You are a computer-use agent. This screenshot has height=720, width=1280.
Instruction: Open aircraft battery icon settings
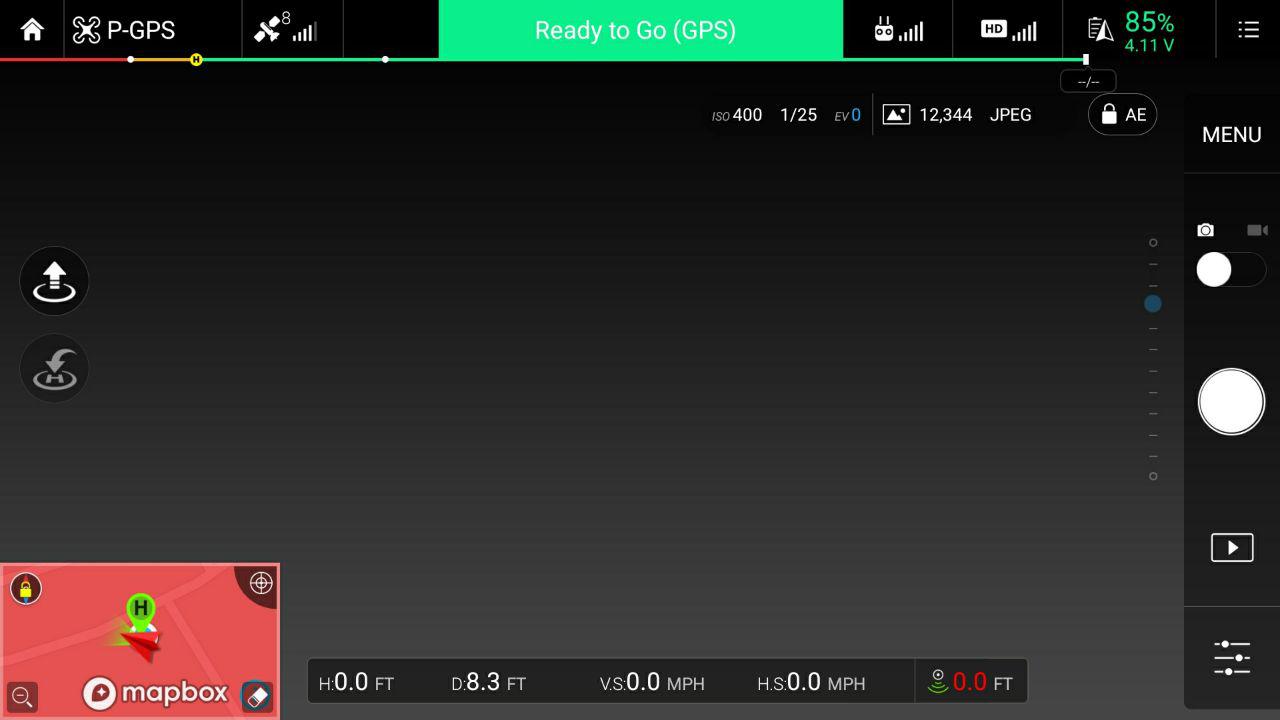point(1100,30)
